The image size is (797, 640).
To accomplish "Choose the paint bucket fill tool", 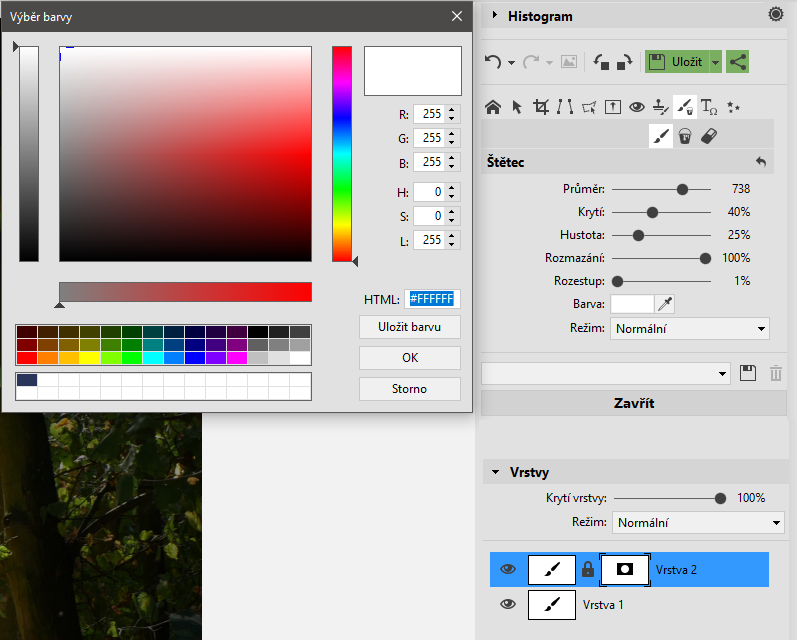I will pos(685,136).
